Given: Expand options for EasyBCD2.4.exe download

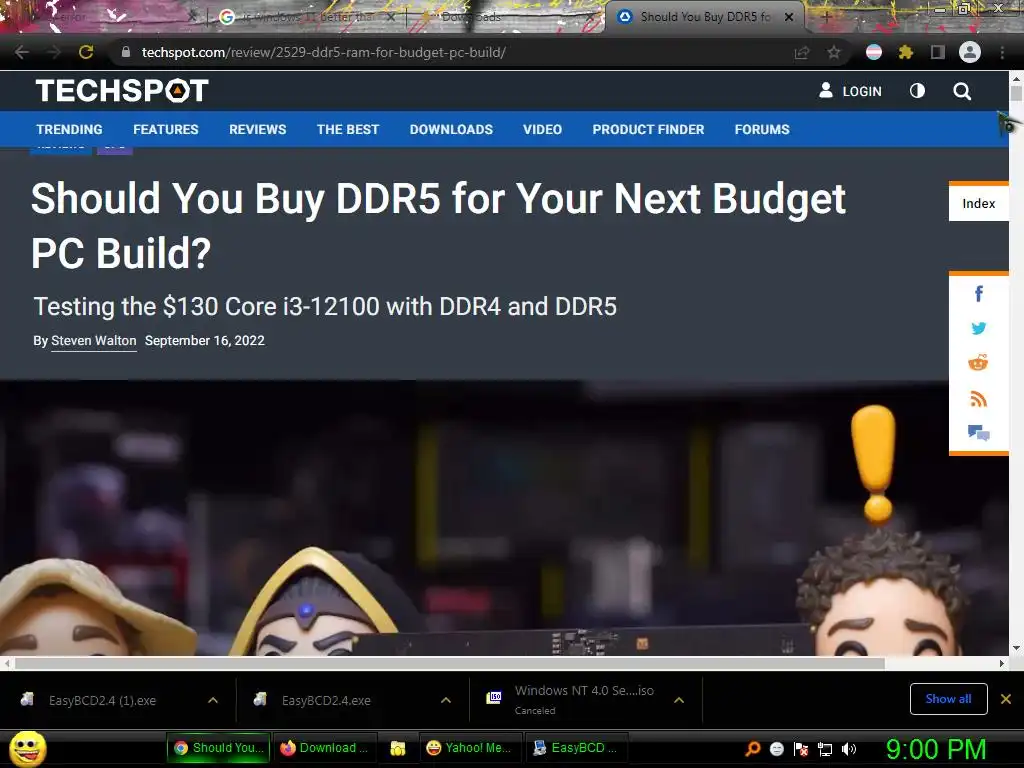Looking at the screenshot, I should coord(446,700).
